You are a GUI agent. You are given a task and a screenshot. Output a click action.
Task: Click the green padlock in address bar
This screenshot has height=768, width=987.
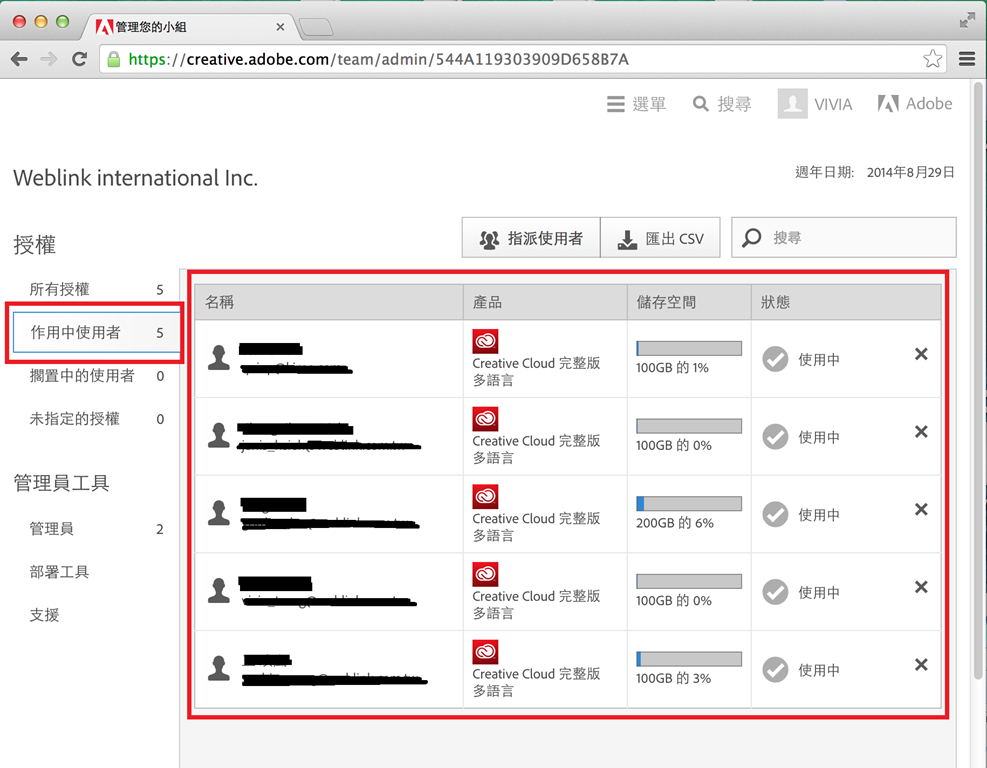click(114, 59)
